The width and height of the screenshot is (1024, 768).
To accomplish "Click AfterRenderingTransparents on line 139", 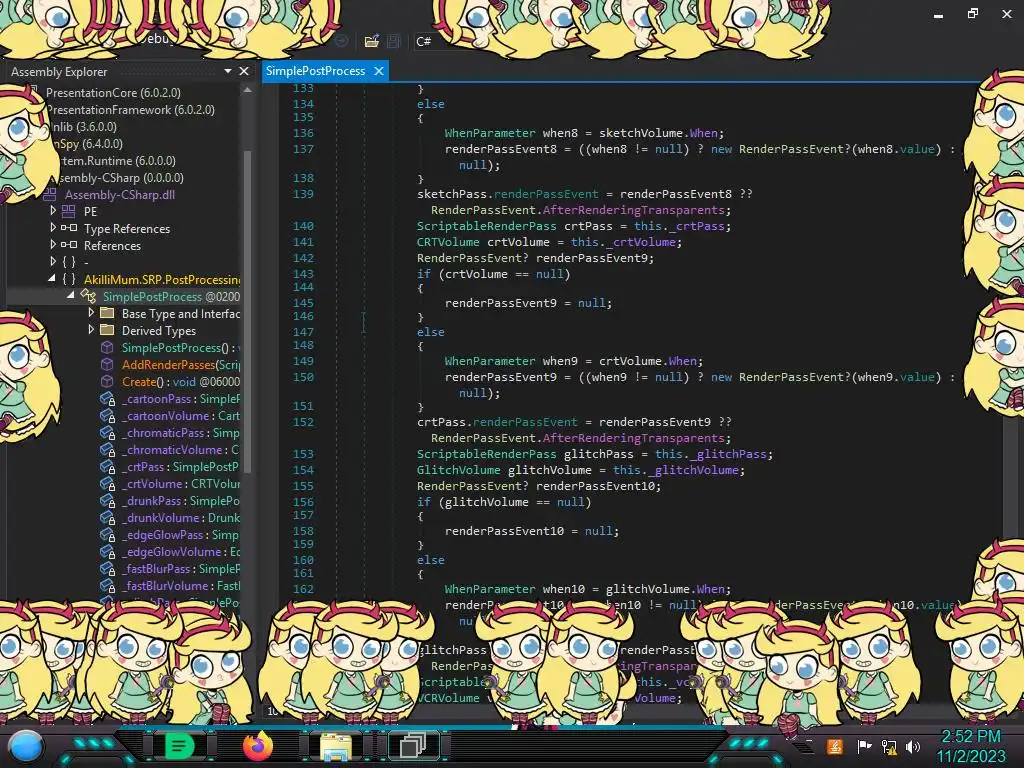I will tap(633, 210).
